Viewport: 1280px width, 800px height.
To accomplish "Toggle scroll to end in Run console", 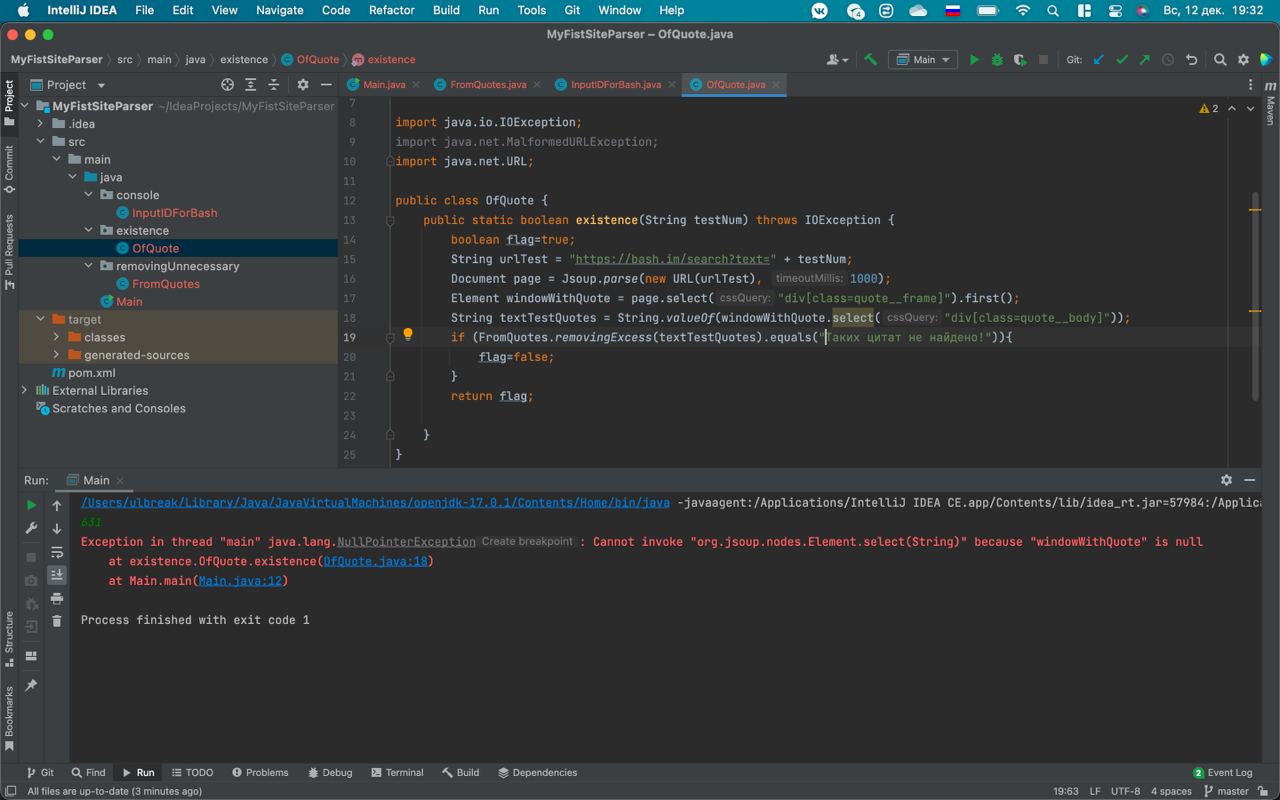I will [x=57, y=575].
